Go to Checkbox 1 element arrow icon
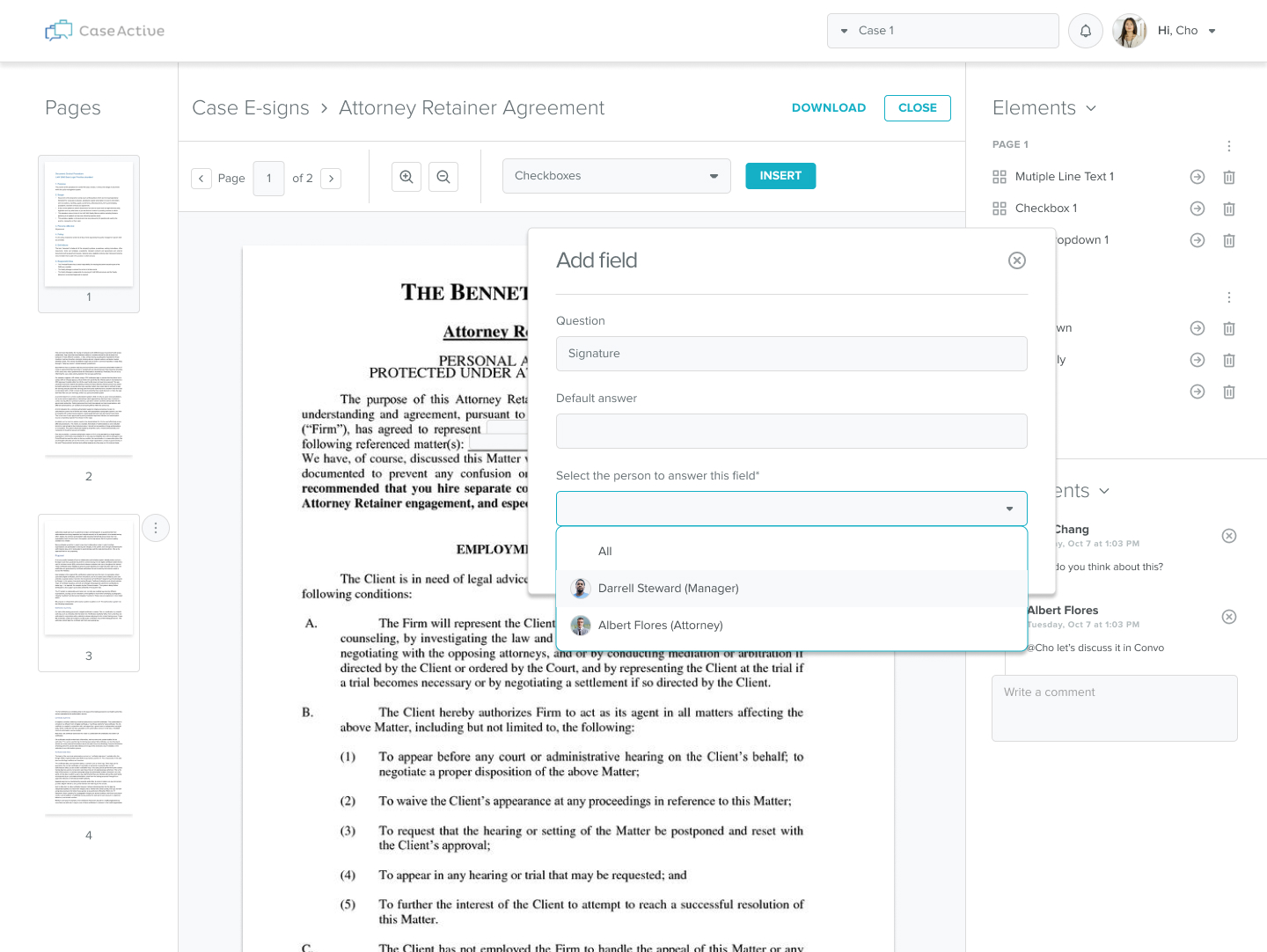 tap(1197, 209)
